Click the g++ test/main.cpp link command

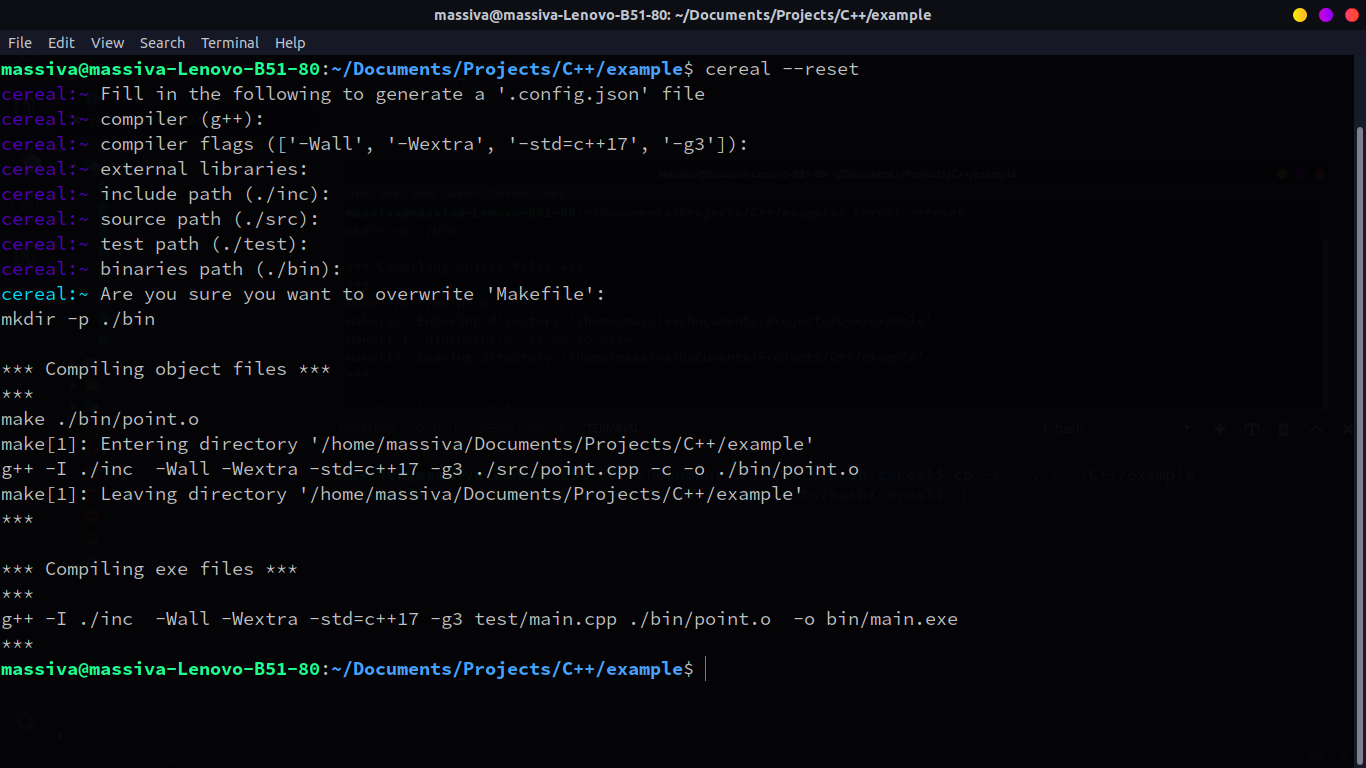(479, 619)
